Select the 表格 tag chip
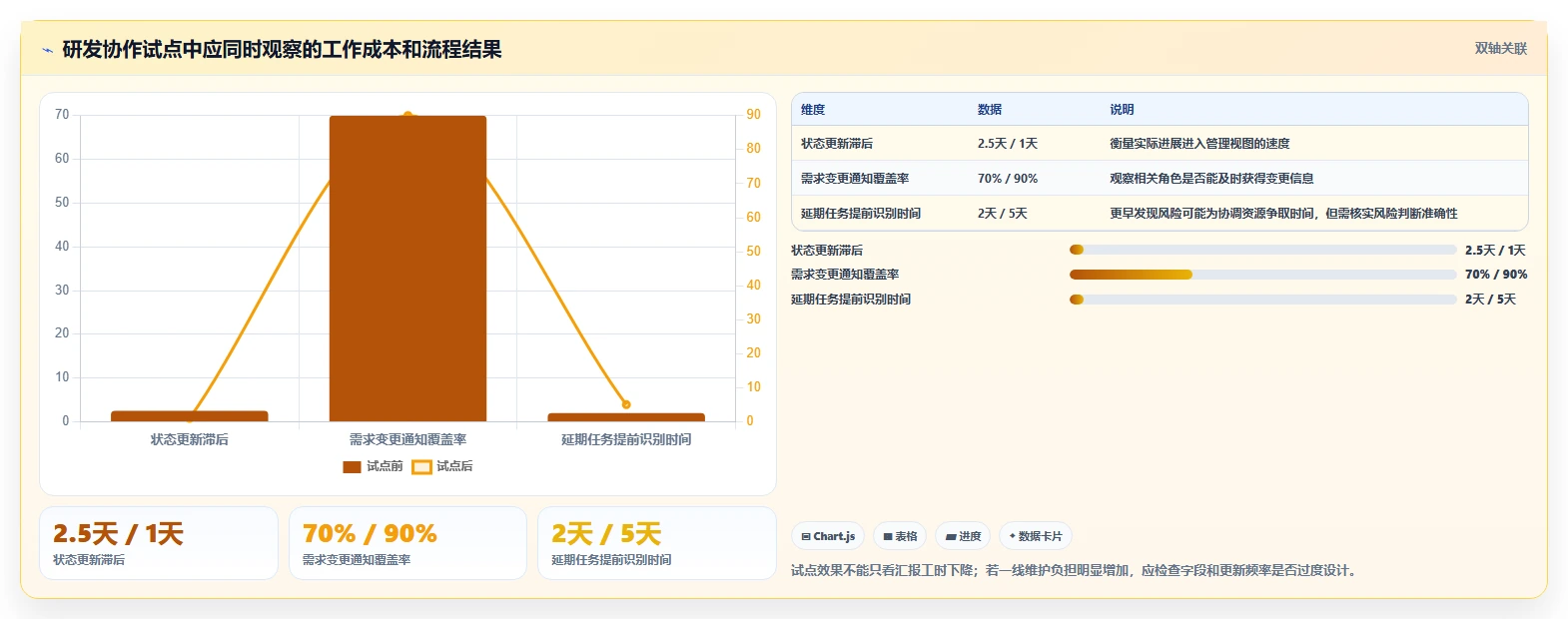 pos(900,536)
